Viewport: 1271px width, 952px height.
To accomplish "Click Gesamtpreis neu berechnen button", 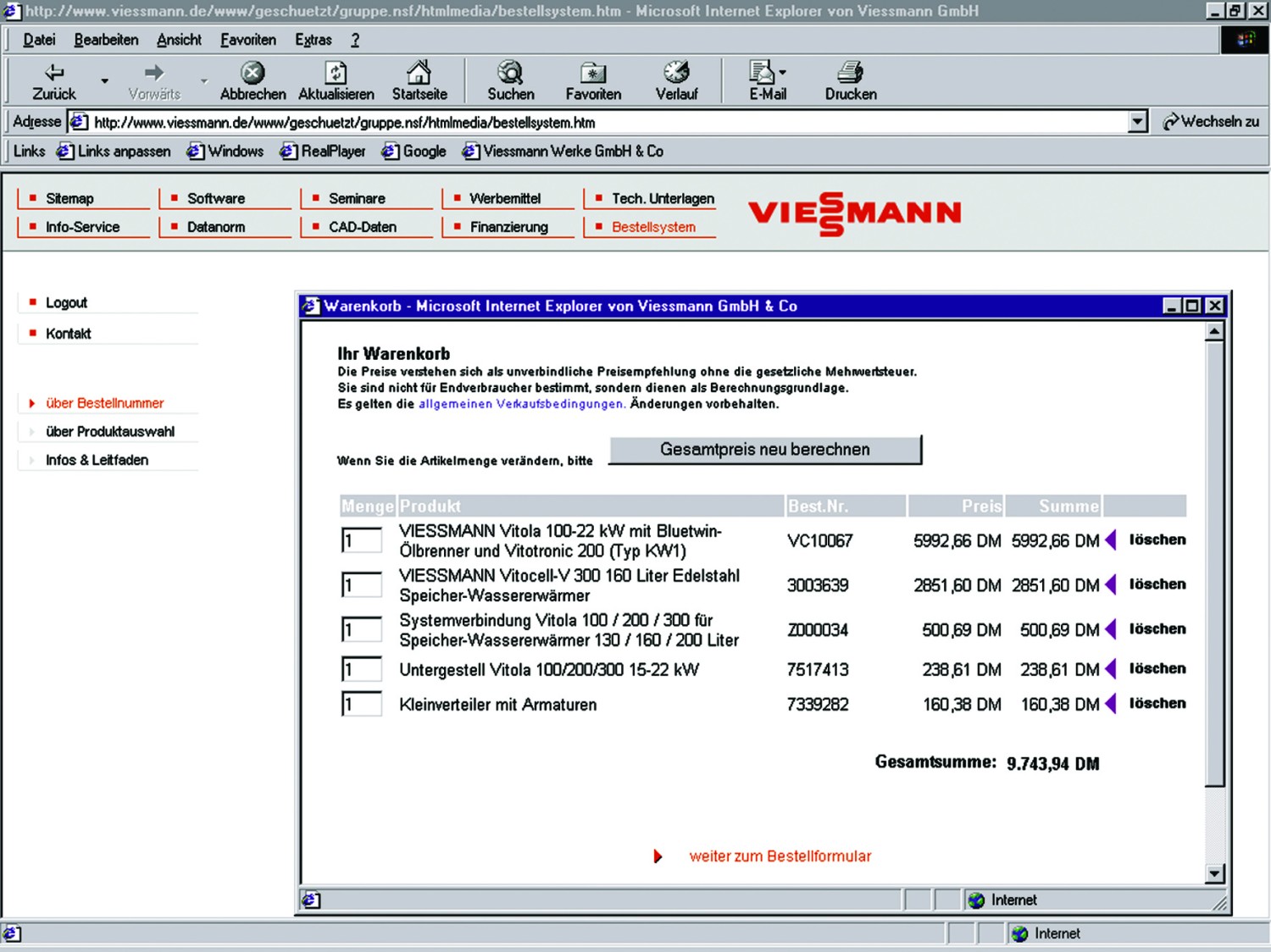I will coord(765,450).
